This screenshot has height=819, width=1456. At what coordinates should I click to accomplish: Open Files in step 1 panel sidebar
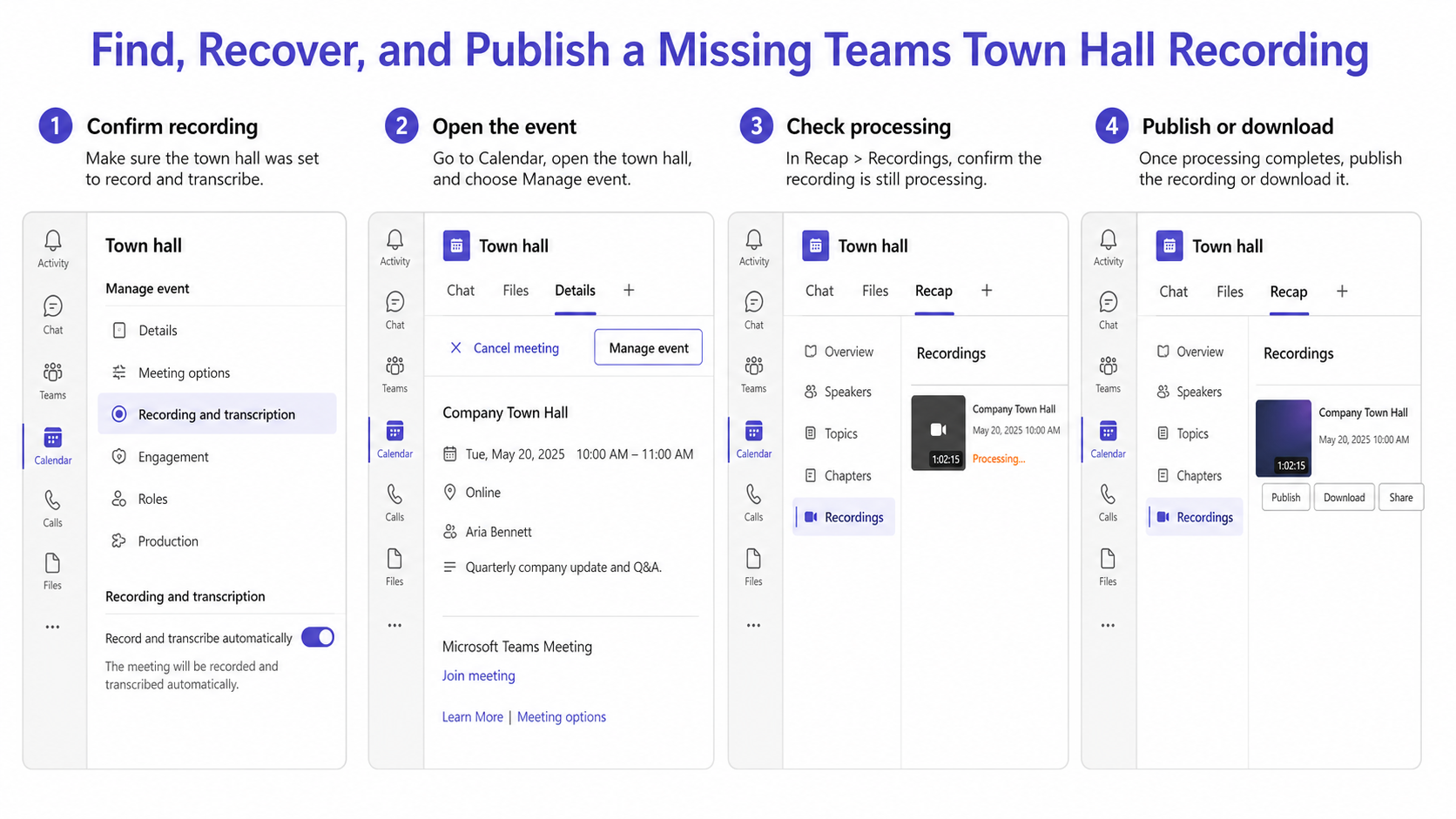(53, 572)
